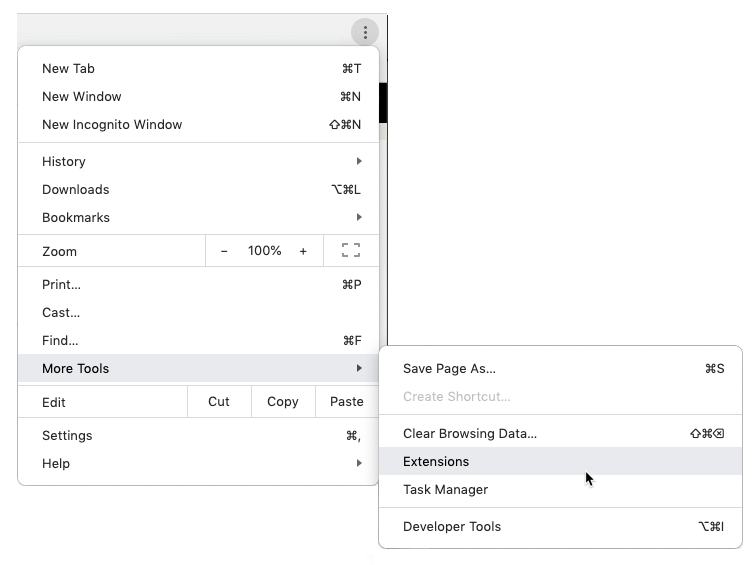Open Extensions from More Tools
This screenshot has width=755, height=565.
pyautogui.click(x=436, y=462)
